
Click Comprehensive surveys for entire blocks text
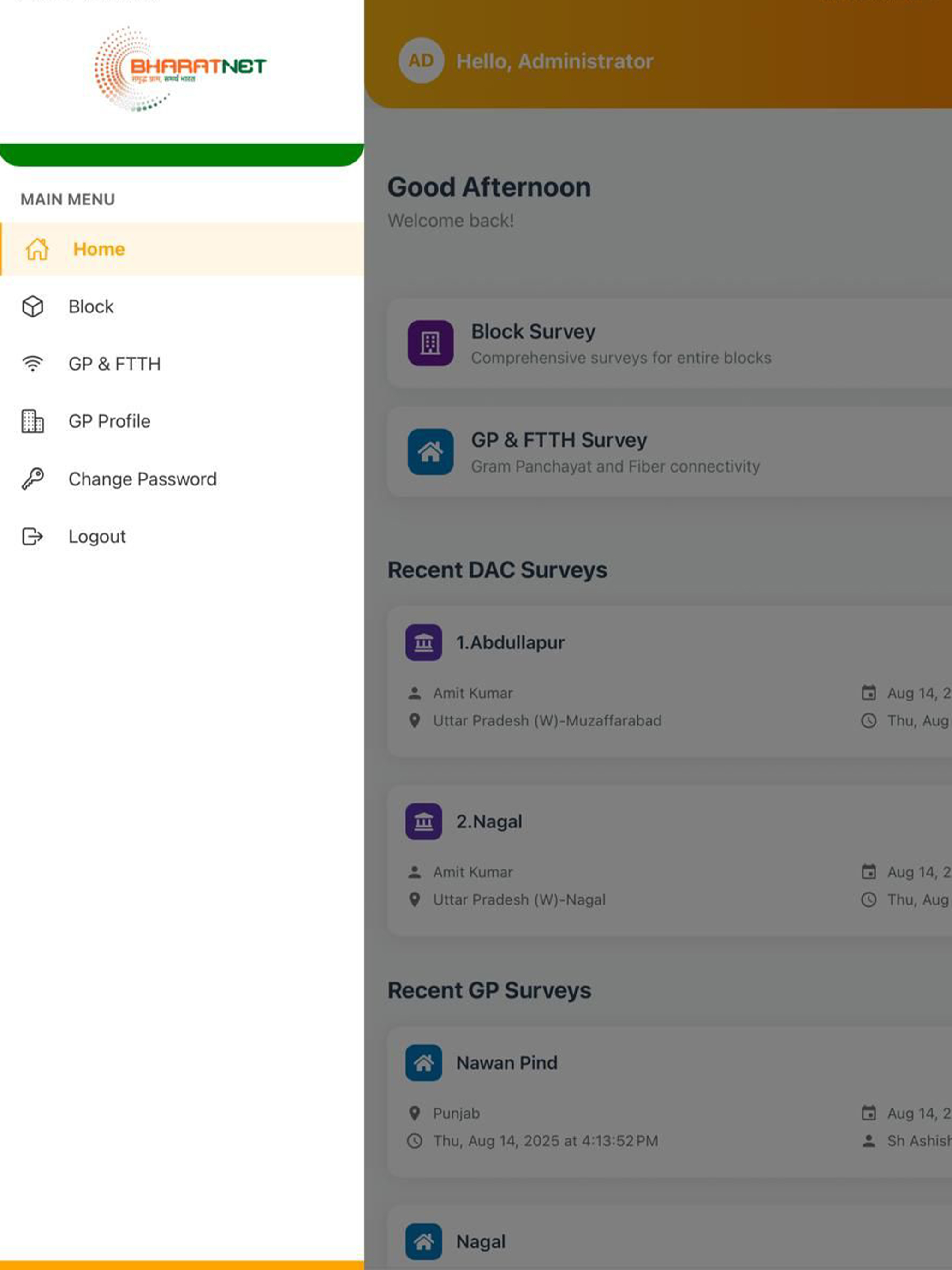click(x=621, y=358)
